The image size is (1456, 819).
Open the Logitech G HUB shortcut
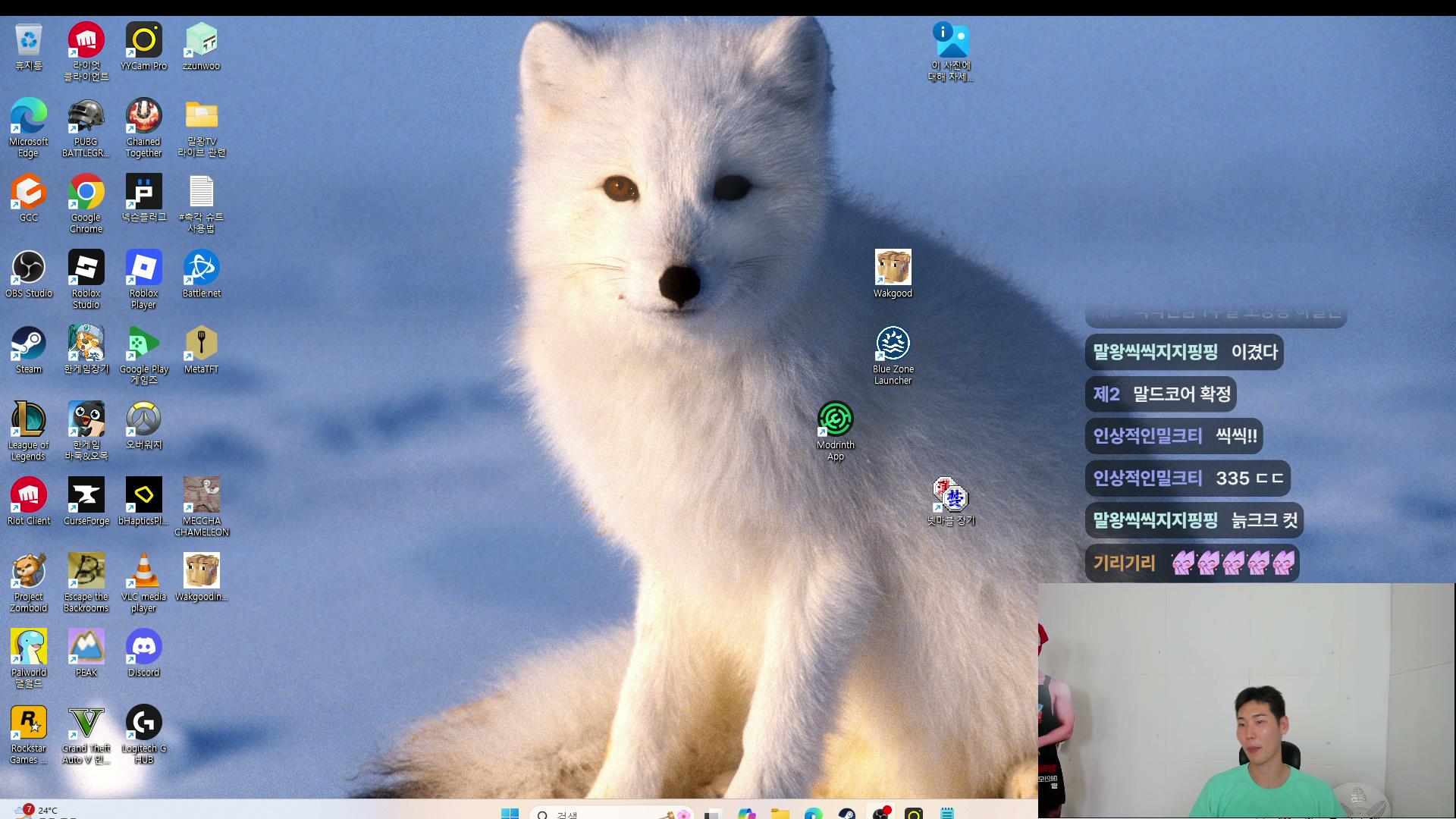click(144, 734)
